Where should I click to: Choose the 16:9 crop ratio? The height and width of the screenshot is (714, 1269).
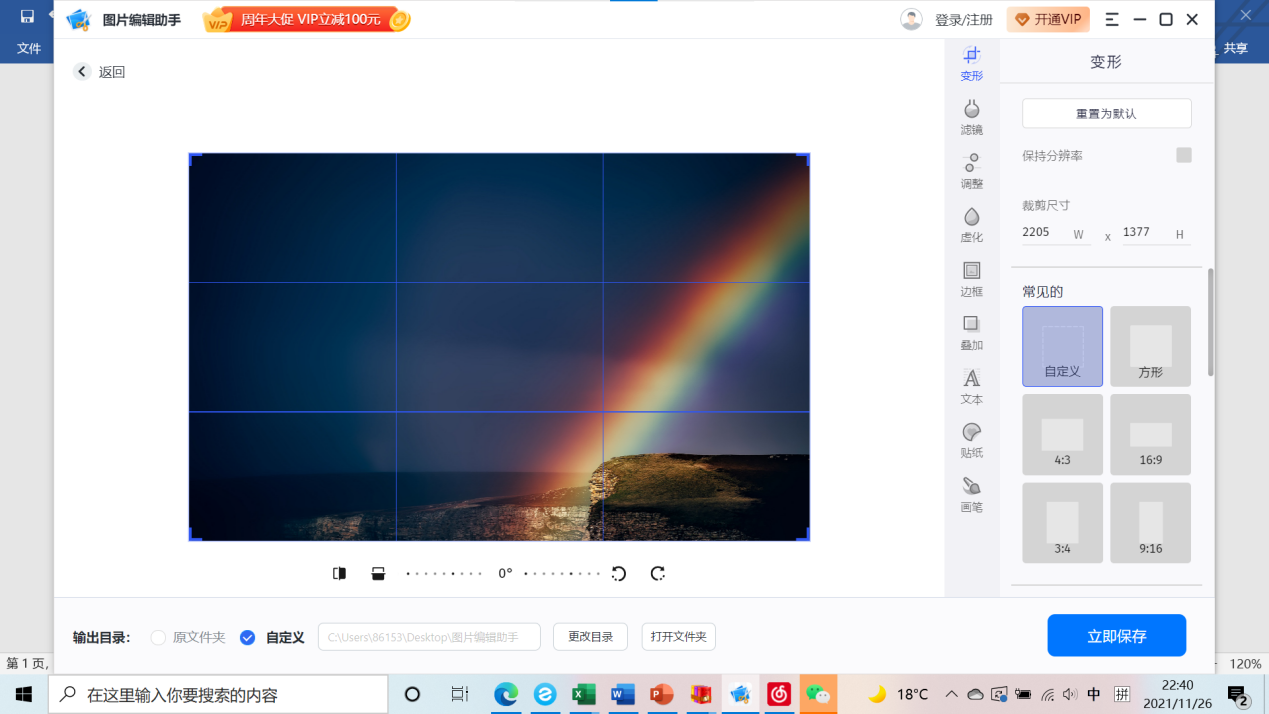1150,434
